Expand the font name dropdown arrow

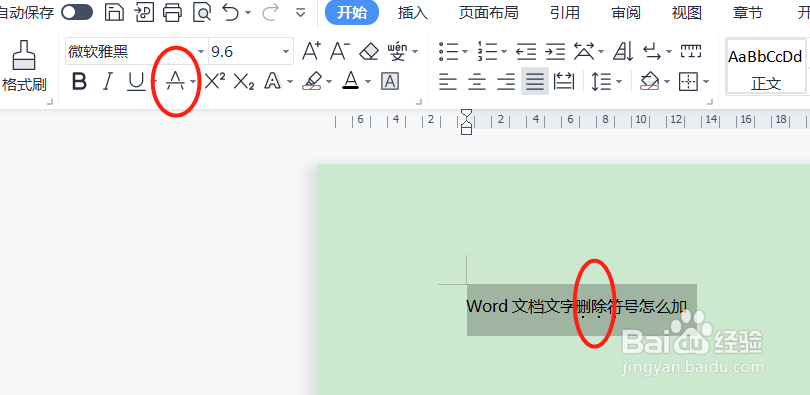pos(201,52)
